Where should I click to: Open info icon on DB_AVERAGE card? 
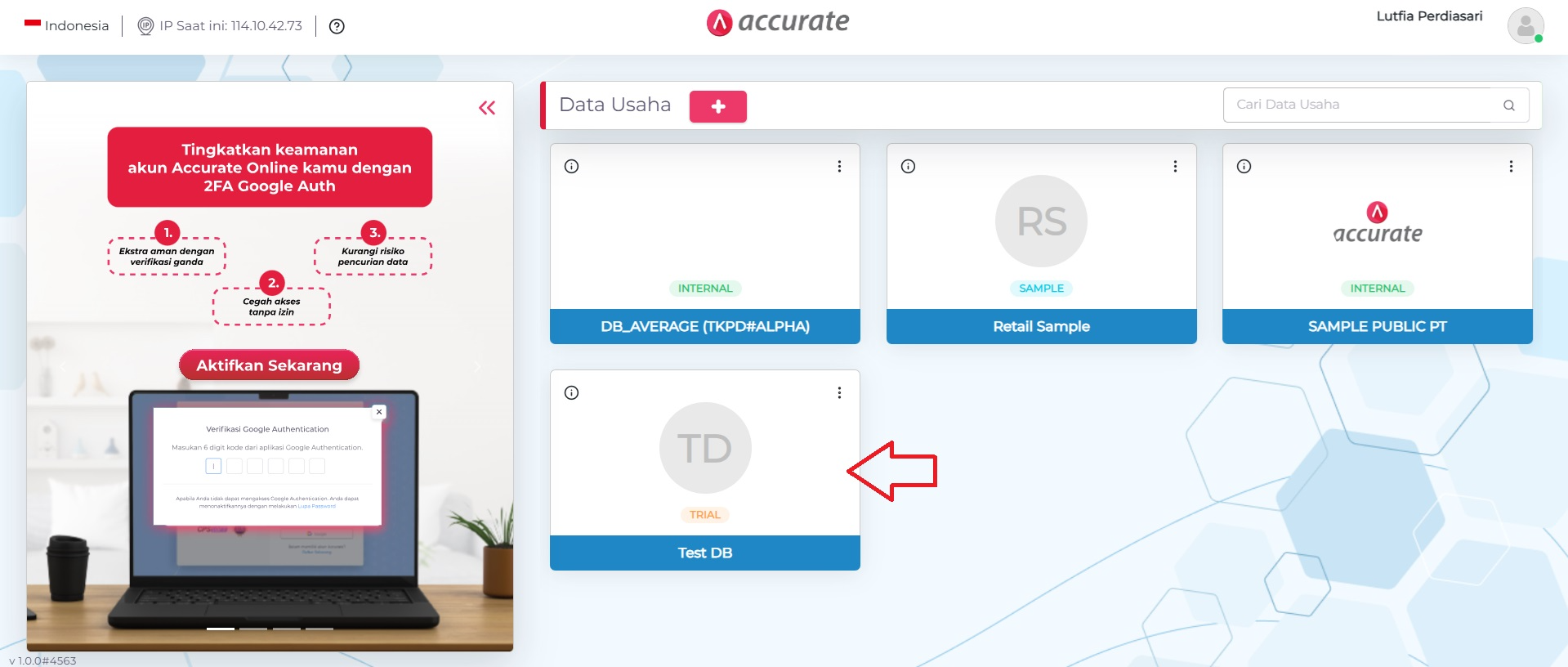pyautogui.click(x=572, y=167)
